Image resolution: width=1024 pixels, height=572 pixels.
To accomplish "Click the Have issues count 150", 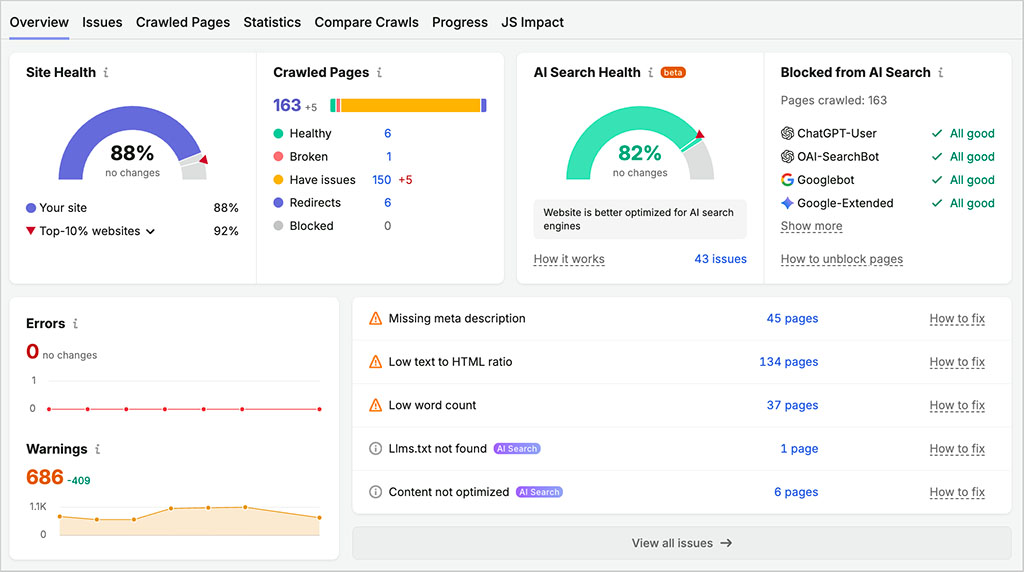I will 381,180.
